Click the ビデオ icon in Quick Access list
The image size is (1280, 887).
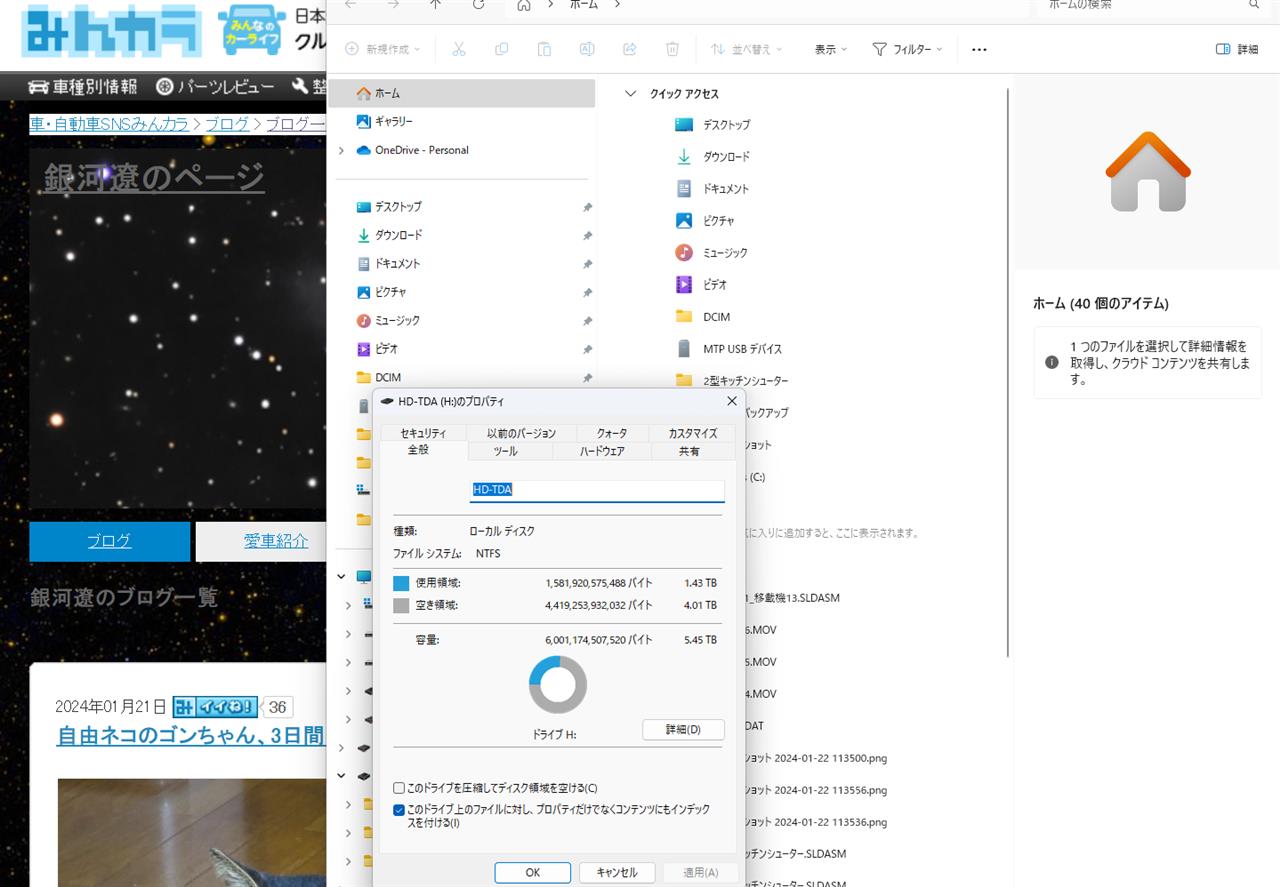point(684,285)
